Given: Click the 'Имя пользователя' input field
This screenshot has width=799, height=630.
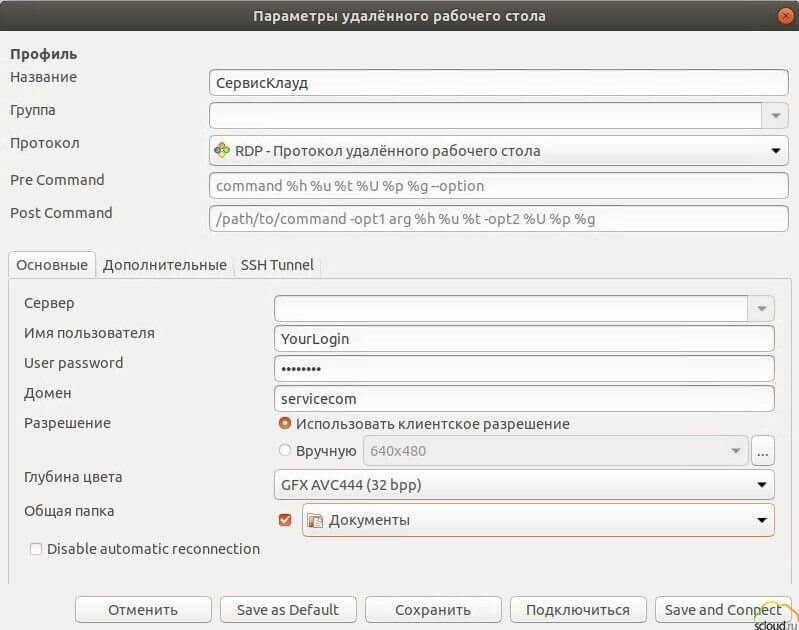Looking at the screenshot, I should click(x=523, y=339).
